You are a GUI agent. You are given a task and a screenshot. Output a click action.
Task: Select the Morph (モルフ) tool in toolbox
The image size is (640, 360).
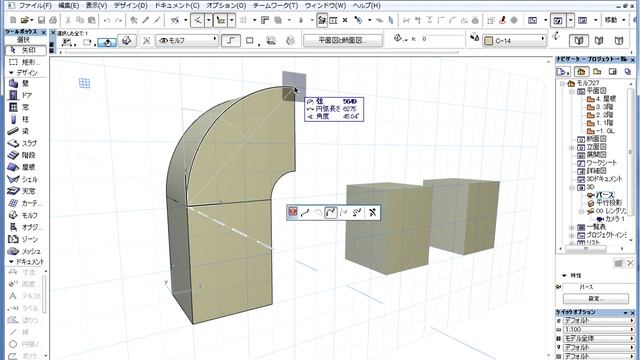24,215
